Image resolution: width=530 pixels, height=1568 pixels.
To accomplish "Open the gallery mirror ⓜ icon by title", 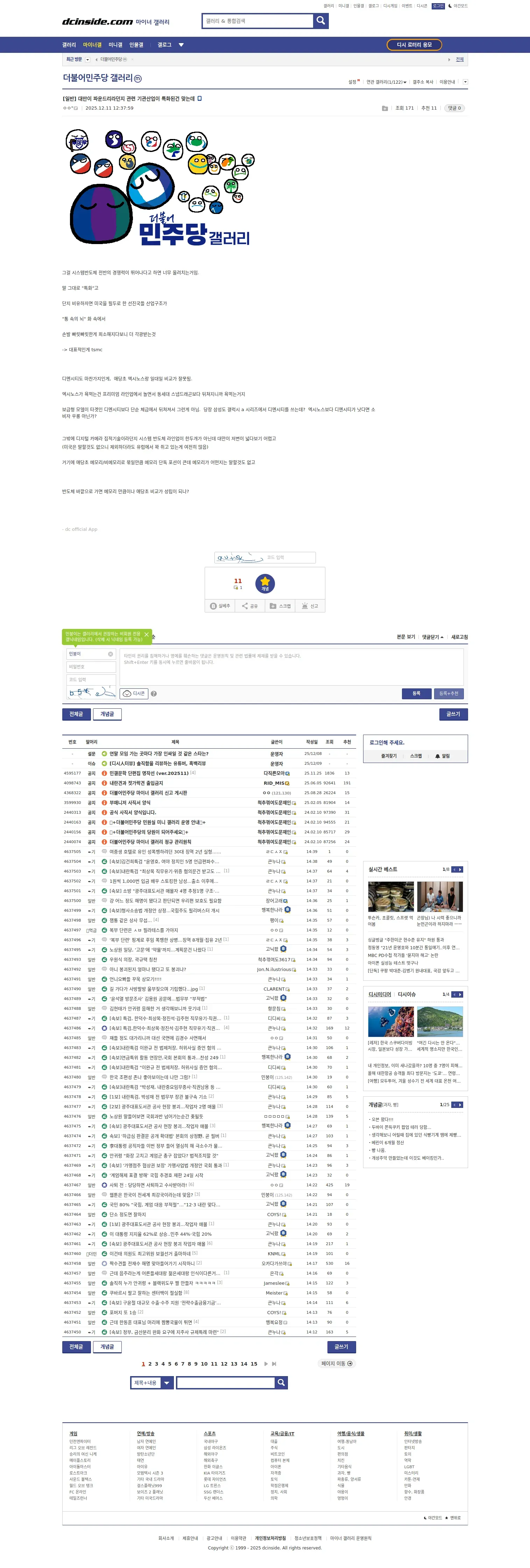I will [137, 78].
